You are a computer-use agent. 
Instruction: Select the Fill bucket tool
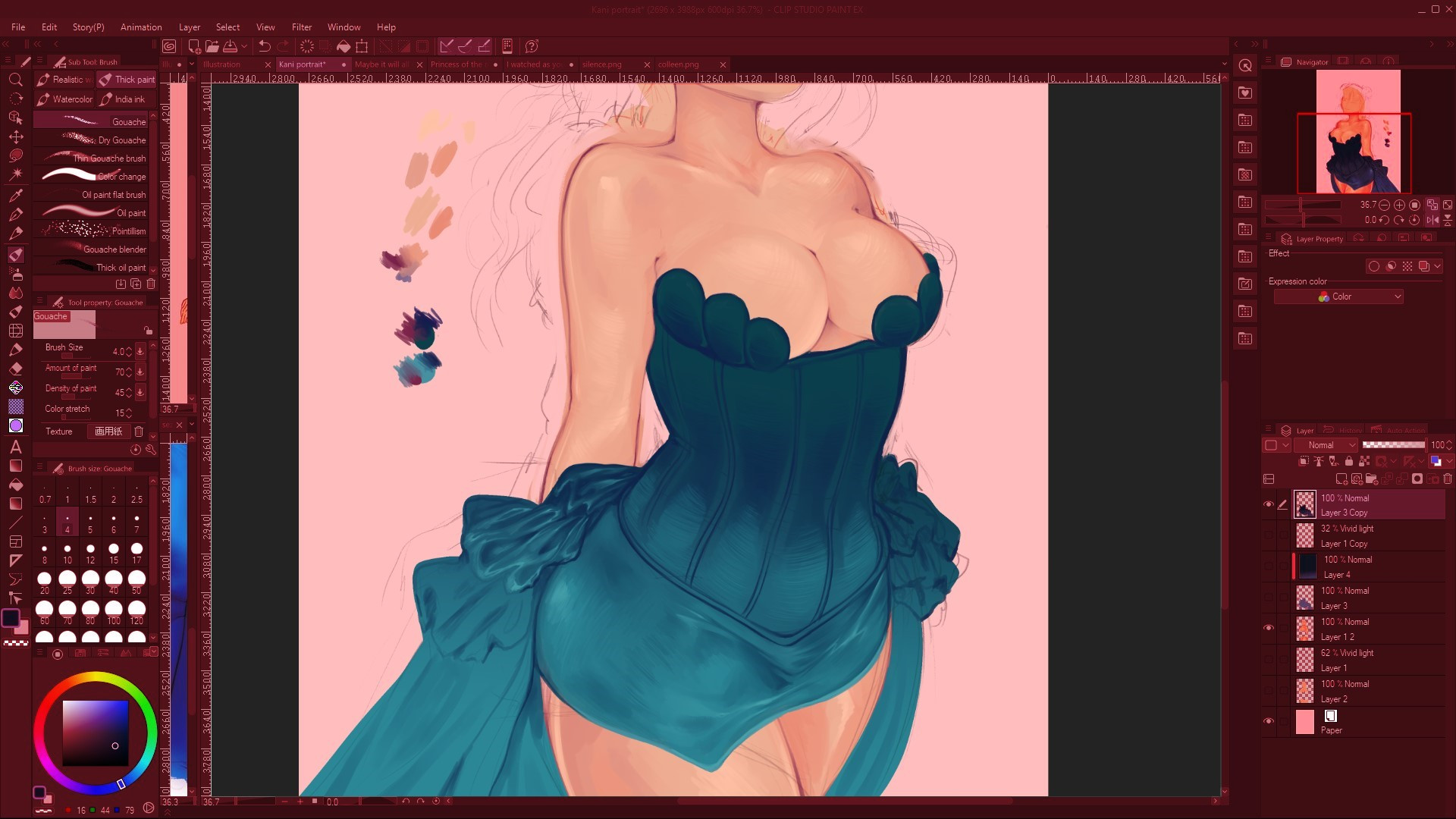coord(15,485)
